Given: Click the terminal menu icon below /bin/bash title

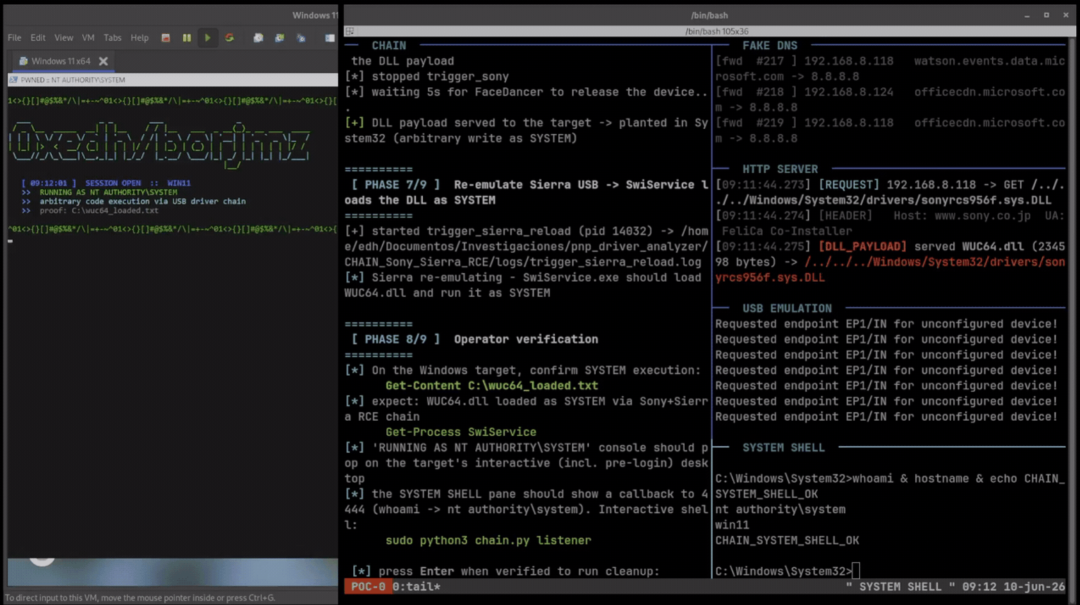Looking at the screenshot, I should [350, 31].
